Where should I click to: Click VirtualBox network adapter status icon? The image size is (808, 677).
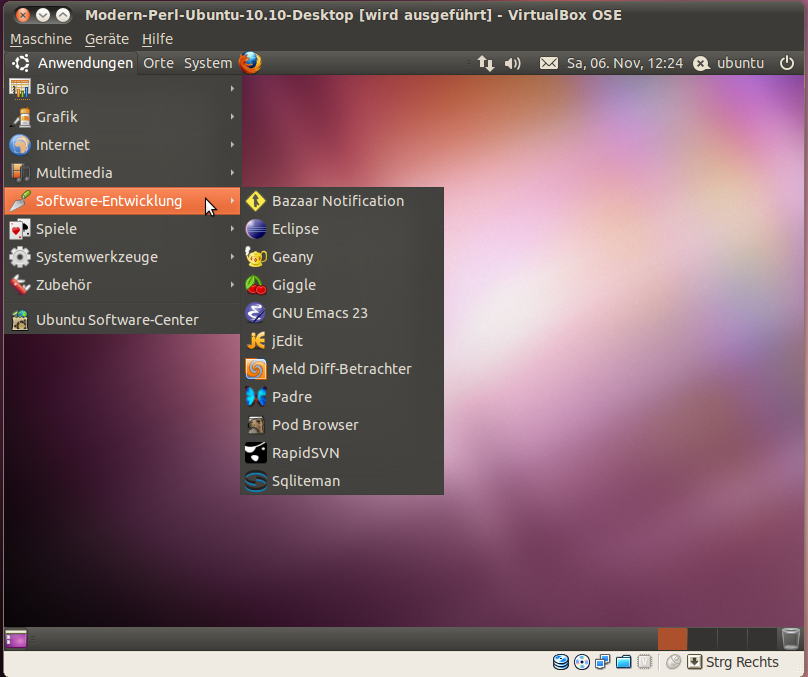(x=602, y=662)
